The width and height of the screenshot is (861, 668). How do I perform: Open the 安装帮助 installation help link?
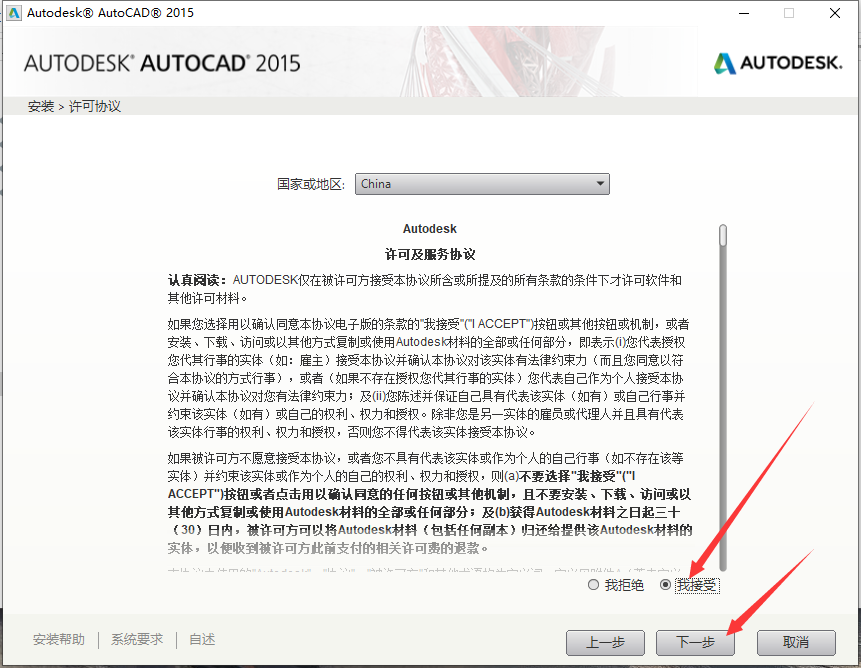click(59, 639)
